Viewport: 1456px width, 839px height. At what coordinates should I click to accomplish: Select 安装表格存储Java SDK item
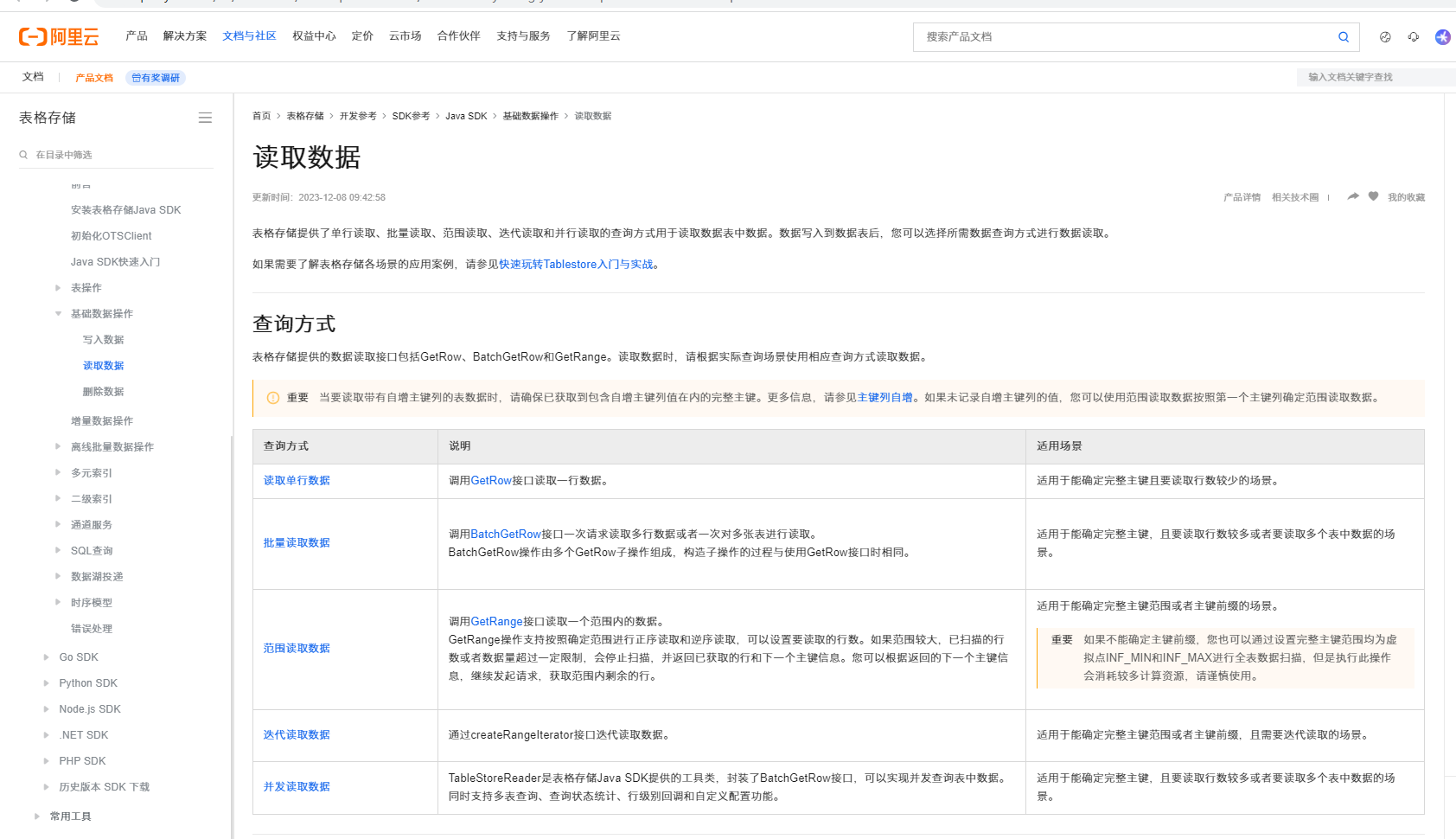click(126, 210)
